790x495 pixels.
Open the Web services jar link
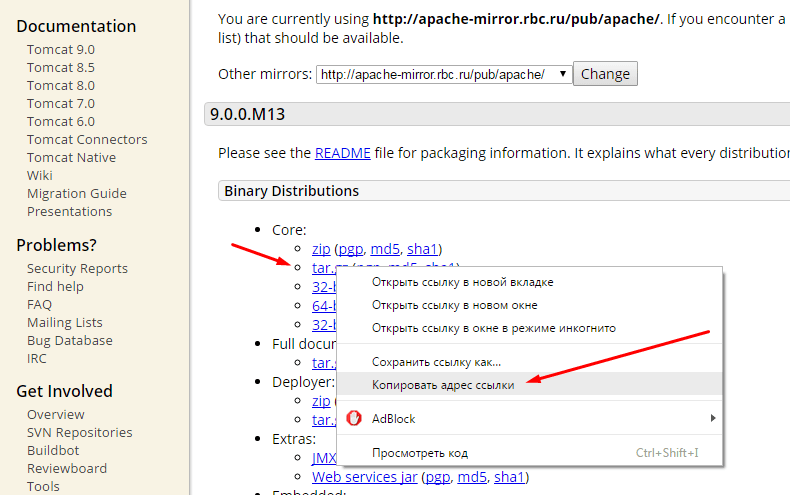364,477
